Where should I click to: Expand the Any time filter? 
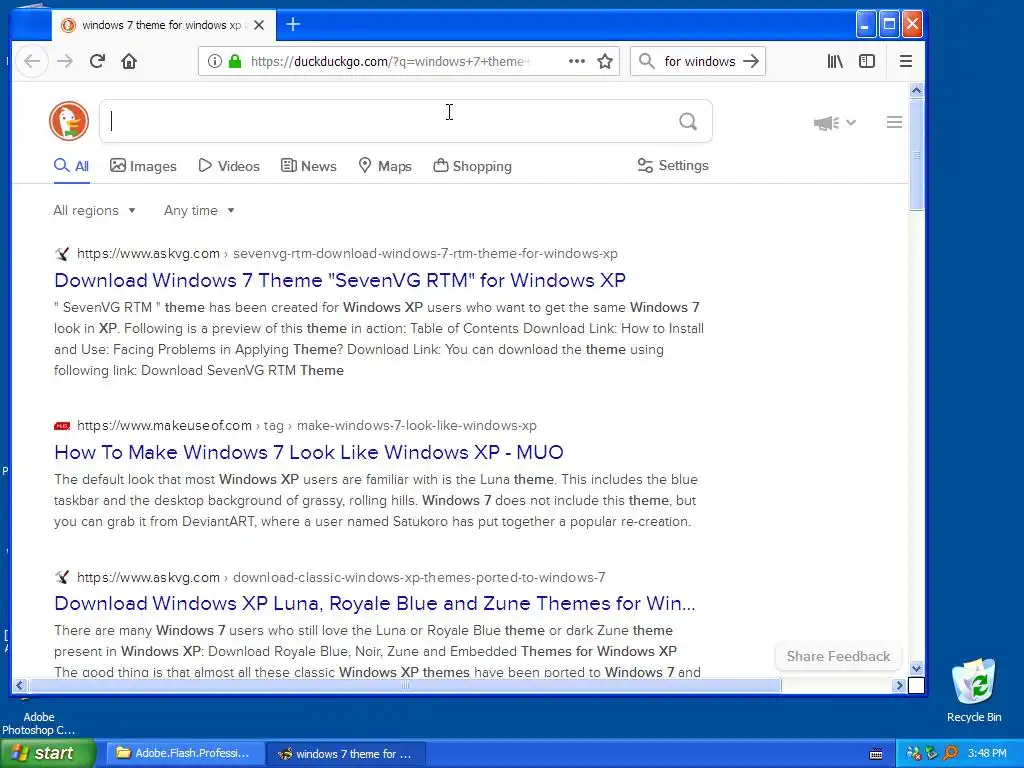[x=199, y=210]
